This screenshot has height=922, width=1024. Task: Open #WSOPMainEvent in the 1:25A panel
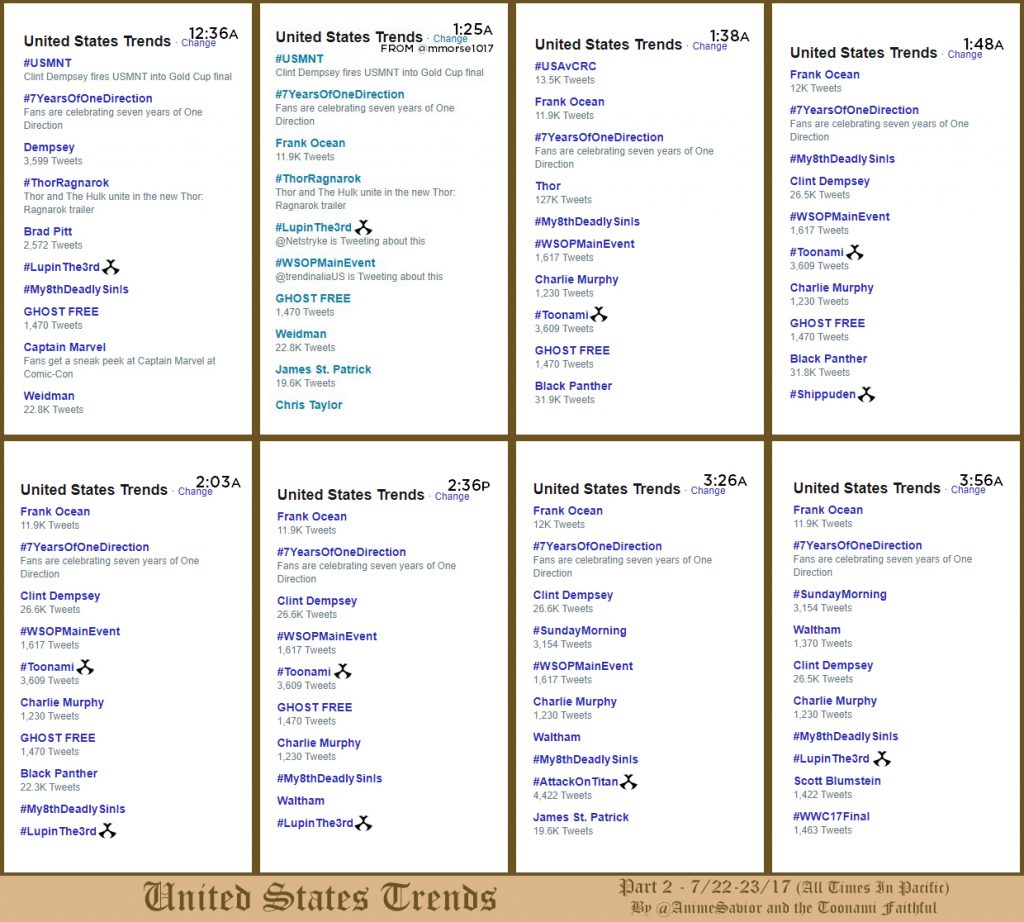tap(325, 263)
